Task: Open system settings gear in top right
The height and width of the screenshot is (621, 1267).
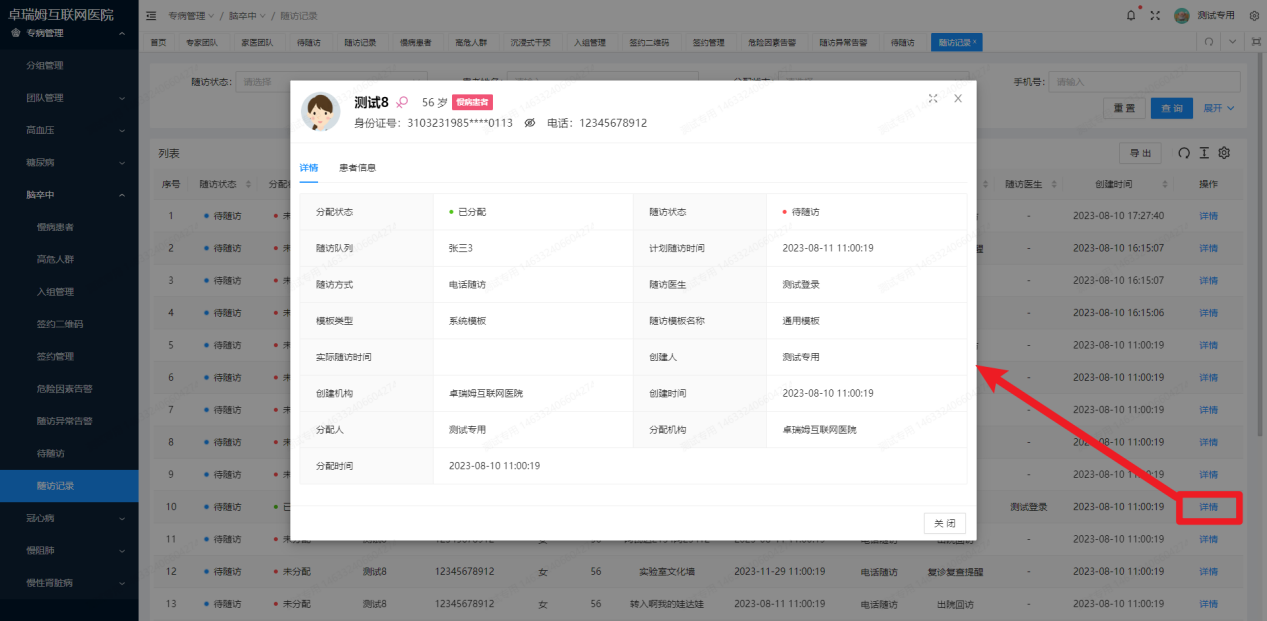Action: [x=1254, y=15]
